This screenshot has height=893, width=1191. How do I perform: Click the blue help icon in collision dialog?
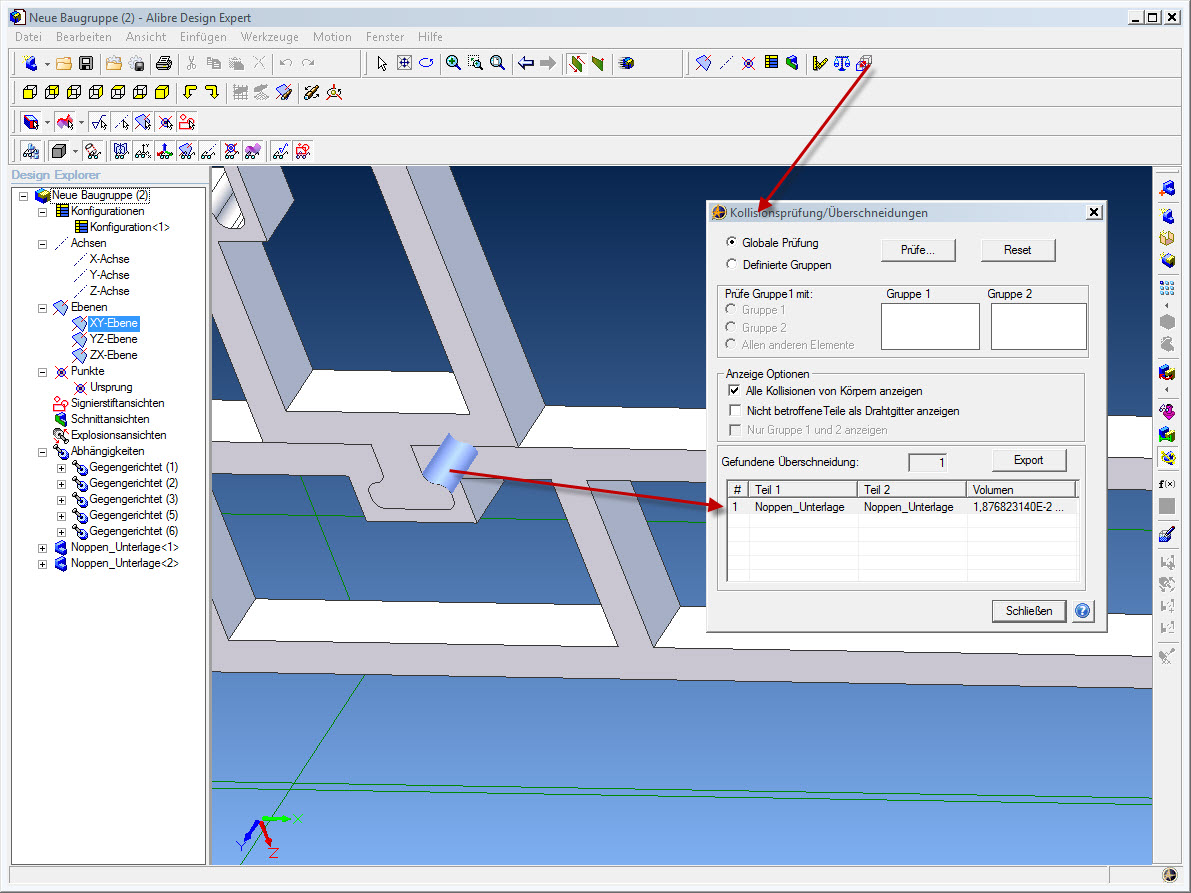[1082, 611]
